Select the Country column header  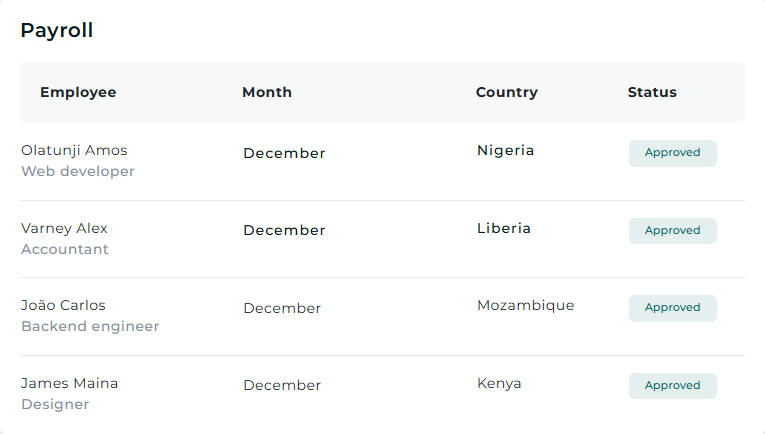506,92
